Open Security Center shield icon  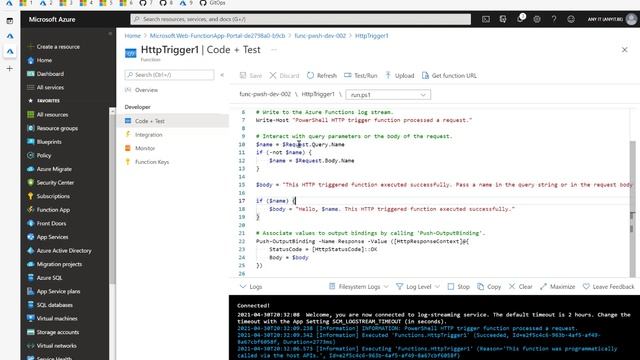coord(31,182)
